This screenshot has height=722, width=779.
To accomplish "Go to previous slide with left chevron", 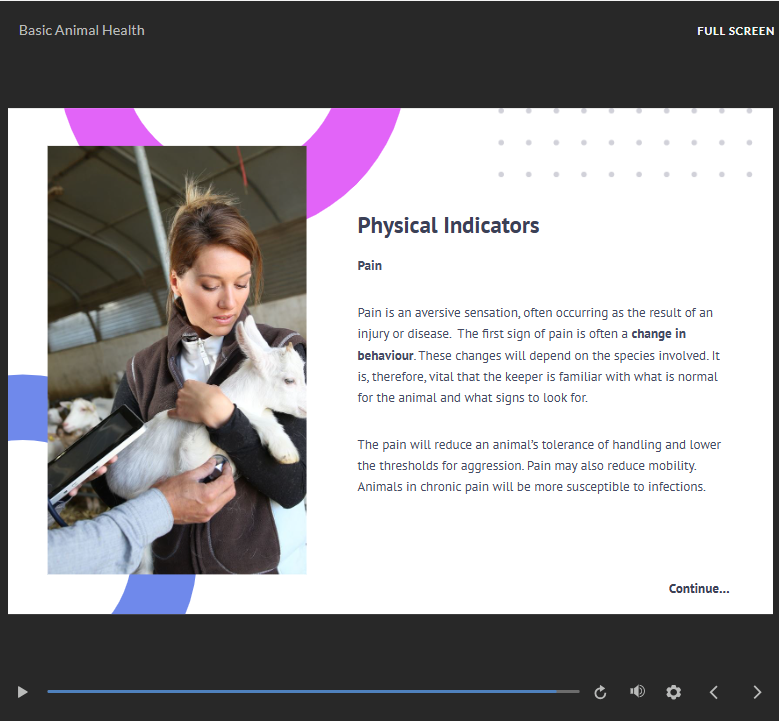I will pos(714,692).
